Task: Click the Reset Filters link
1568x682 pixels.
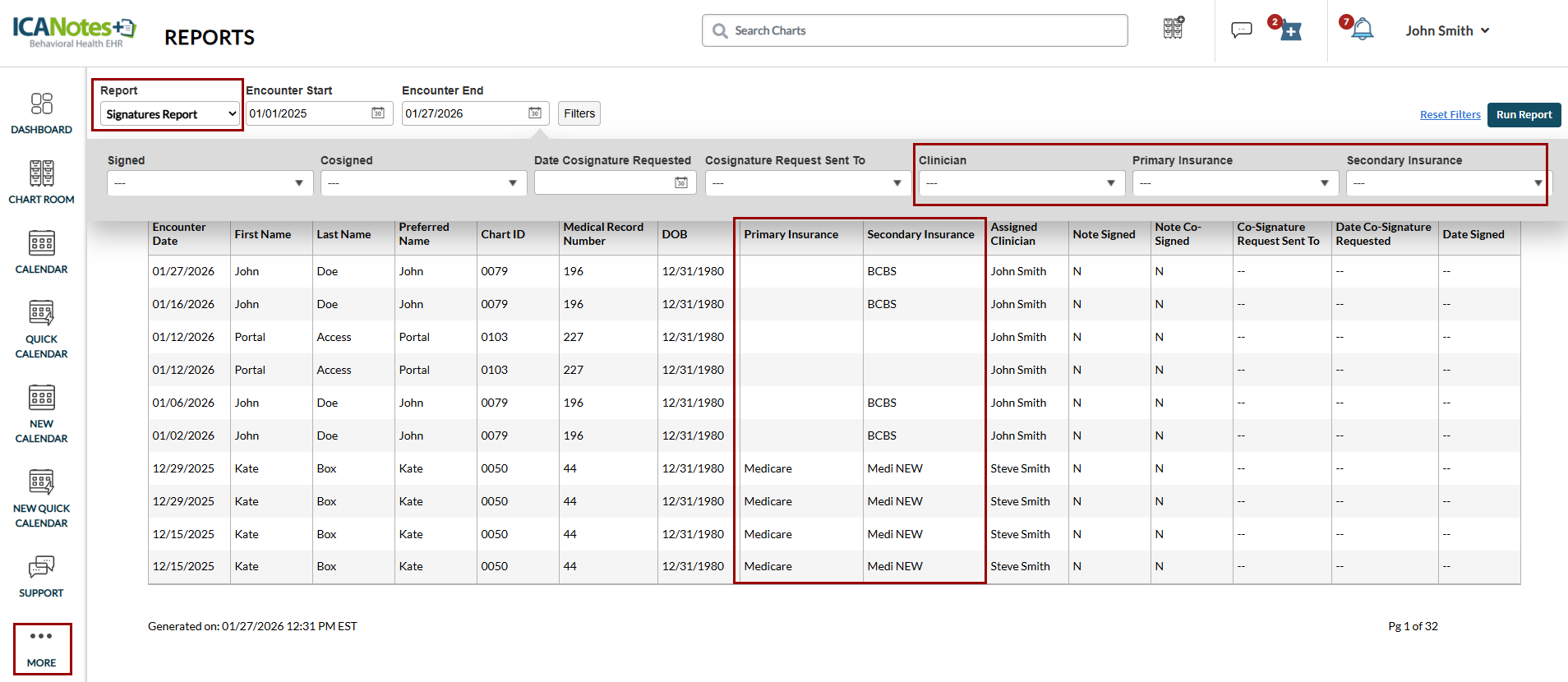Action: coord(1450,115)
